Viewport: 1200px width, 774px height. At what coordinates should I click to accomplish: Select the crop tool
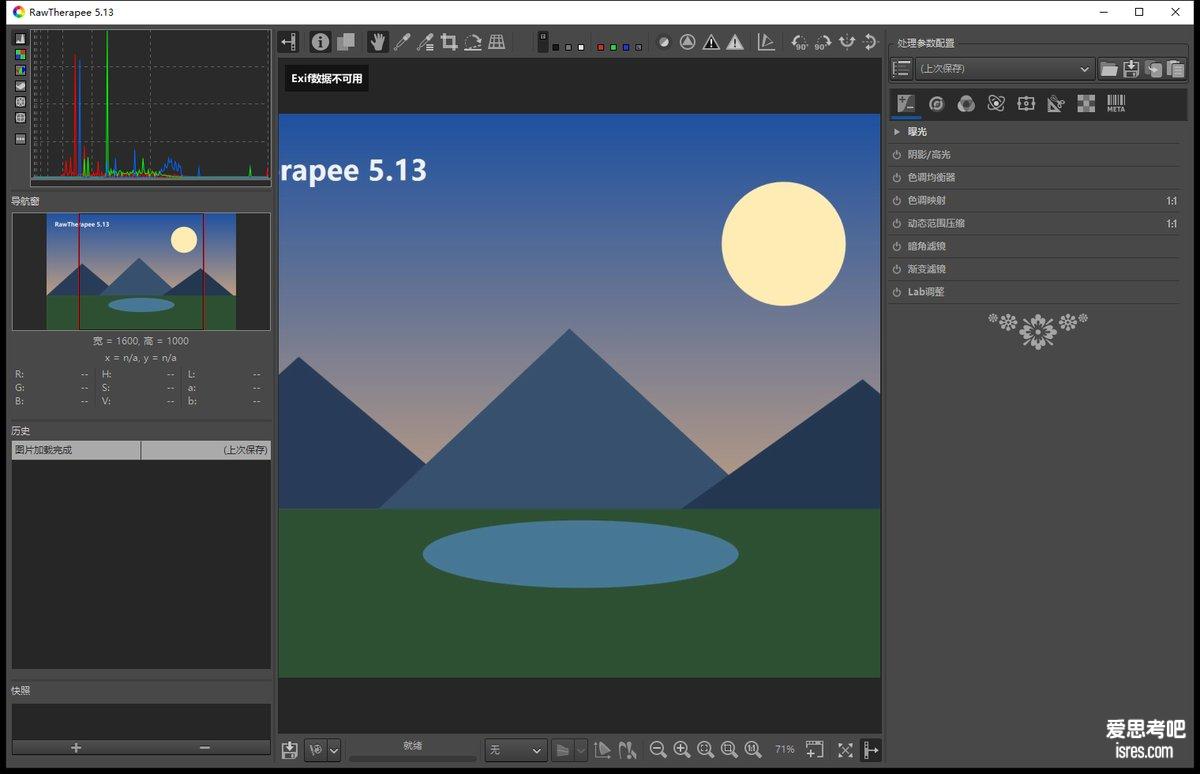449,42
